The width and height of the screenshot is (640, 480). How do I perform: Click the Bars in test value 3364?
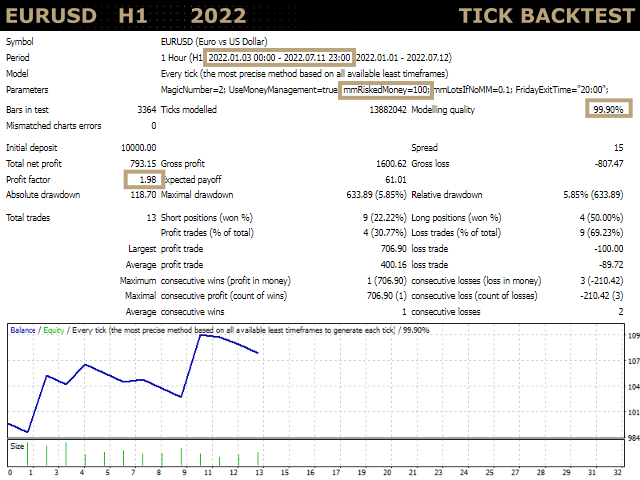pyautogui.click(x=145, y=110)
